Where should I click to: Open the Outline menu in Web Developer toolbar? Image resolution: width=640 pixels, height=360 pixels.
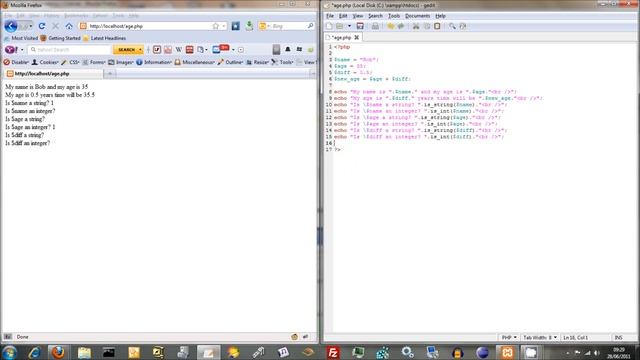(x=231, y=62)
